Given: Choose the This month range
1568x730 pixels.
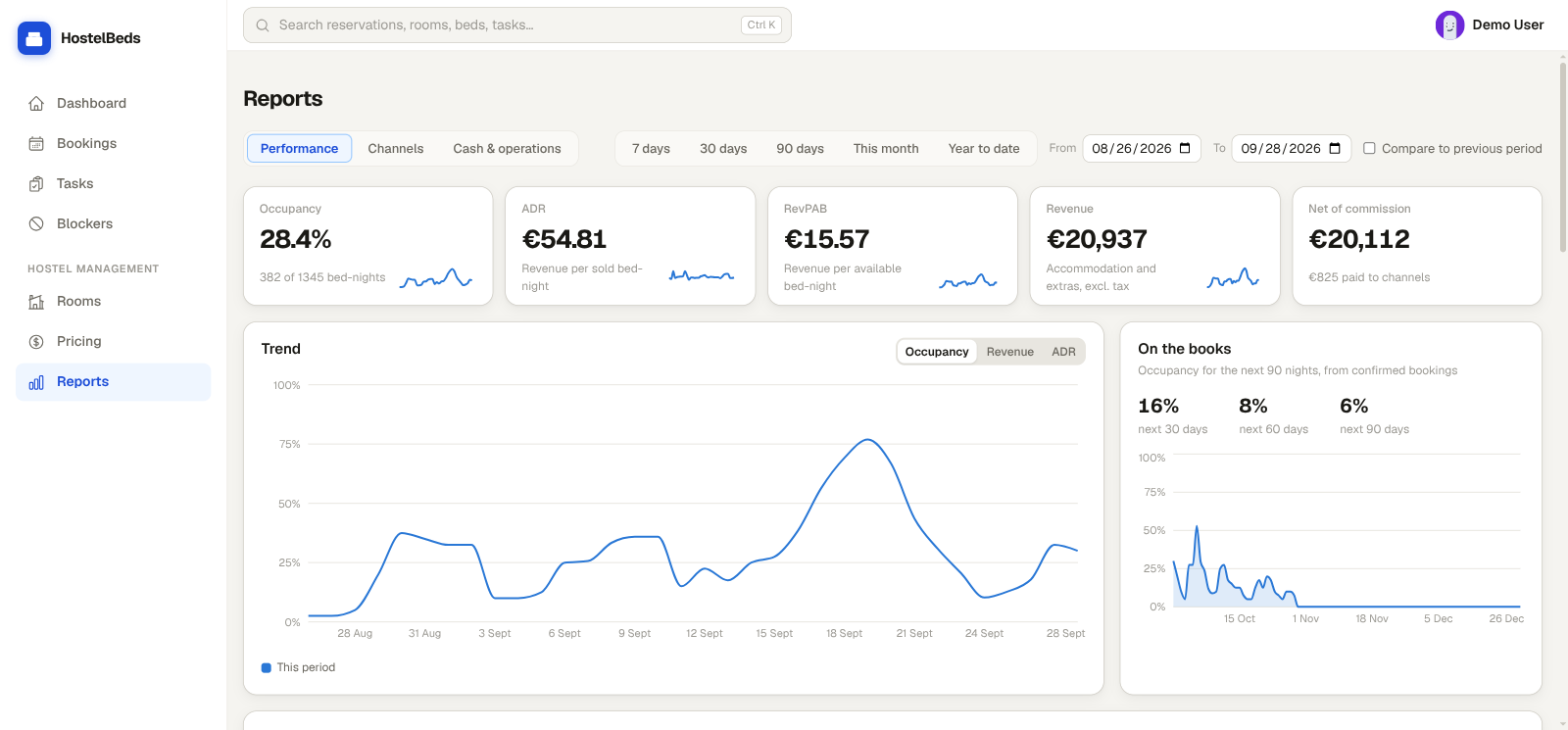Looking at the screenshot, I should [886, 148].
